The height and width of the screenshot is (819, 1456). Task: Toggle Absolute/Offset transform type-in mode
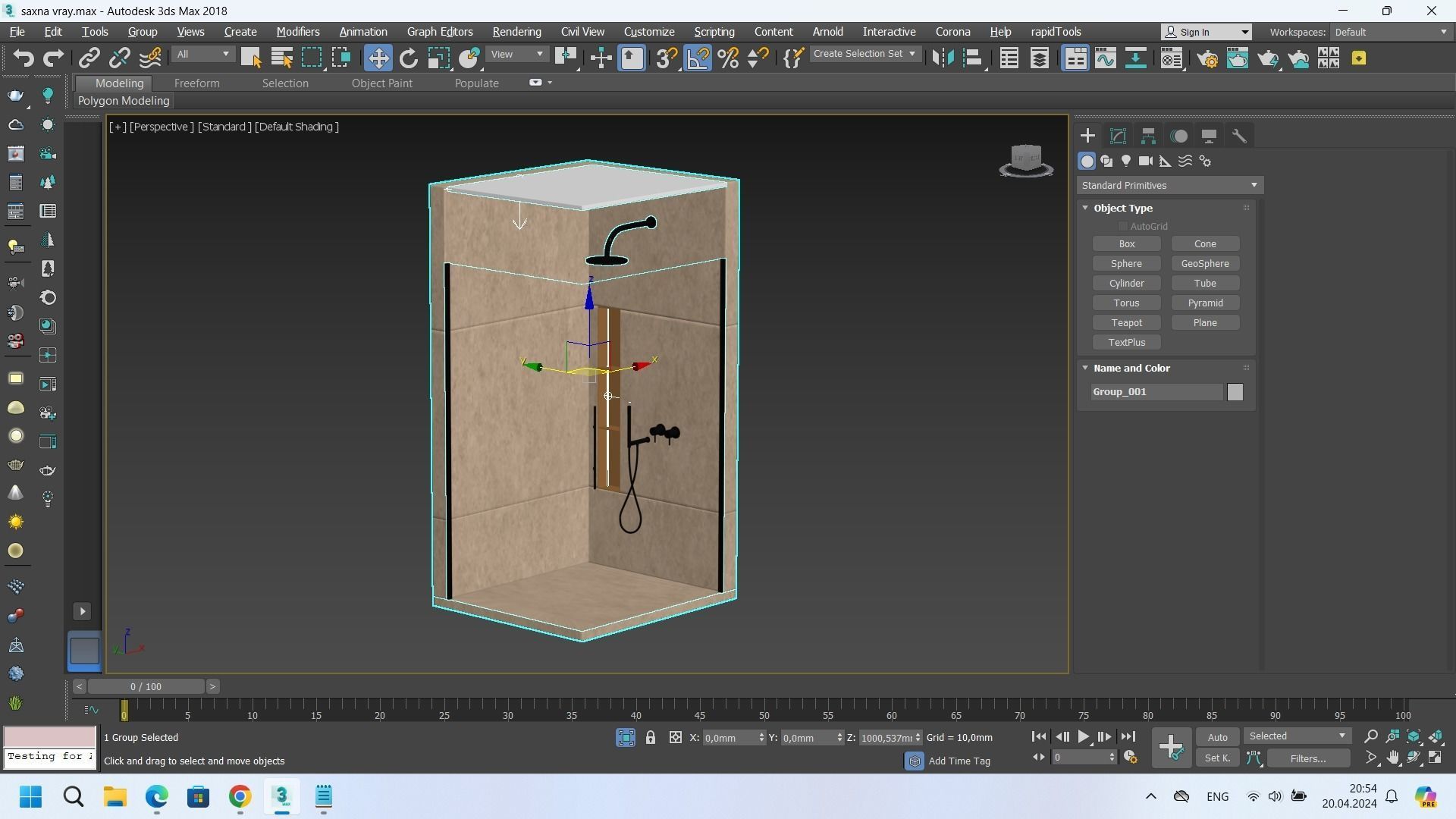(x=676, y=738)
